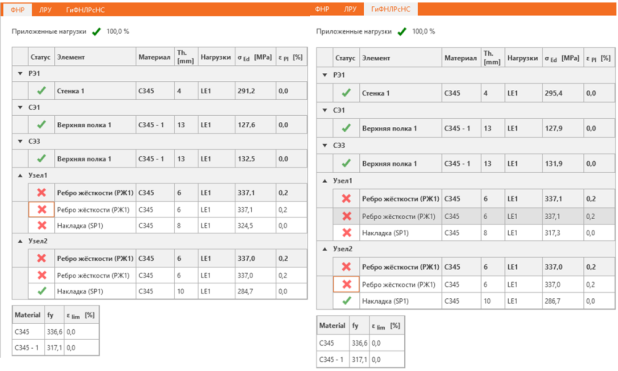Click red cross in selected grey Узел1 row, right

(x=346, y=216)
